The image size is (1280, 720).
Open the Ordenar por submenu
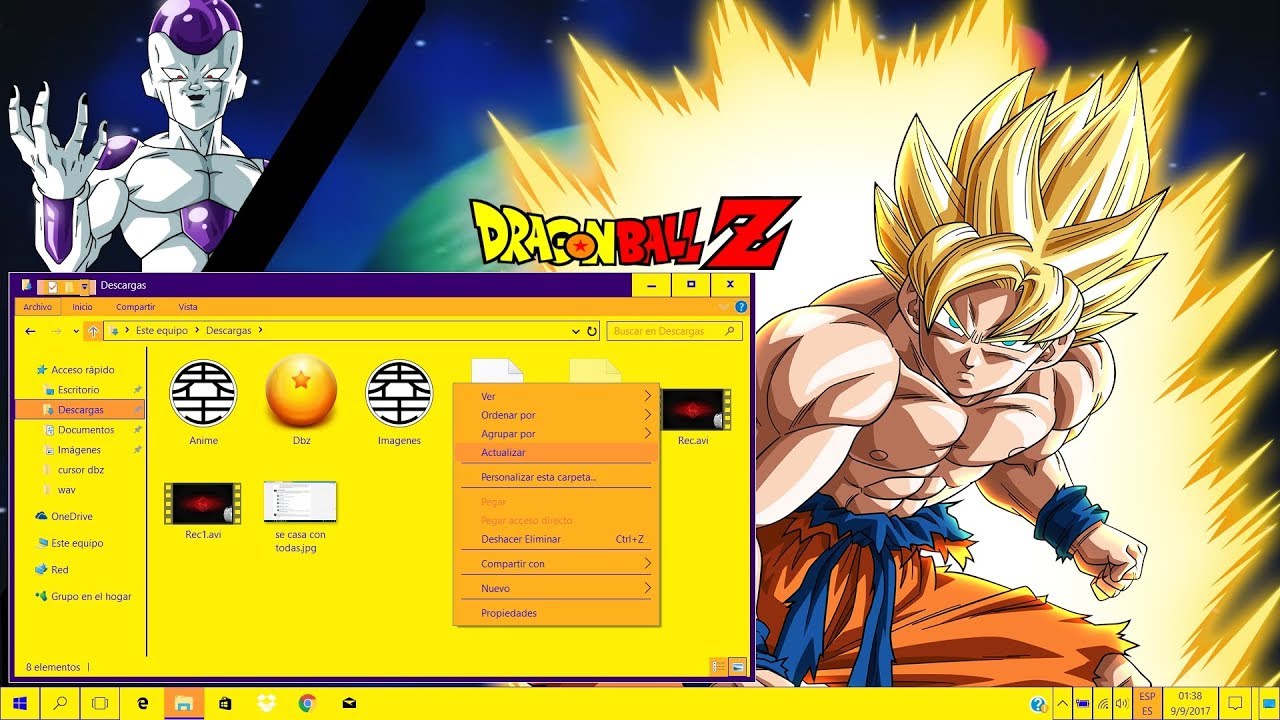(556, 415)
